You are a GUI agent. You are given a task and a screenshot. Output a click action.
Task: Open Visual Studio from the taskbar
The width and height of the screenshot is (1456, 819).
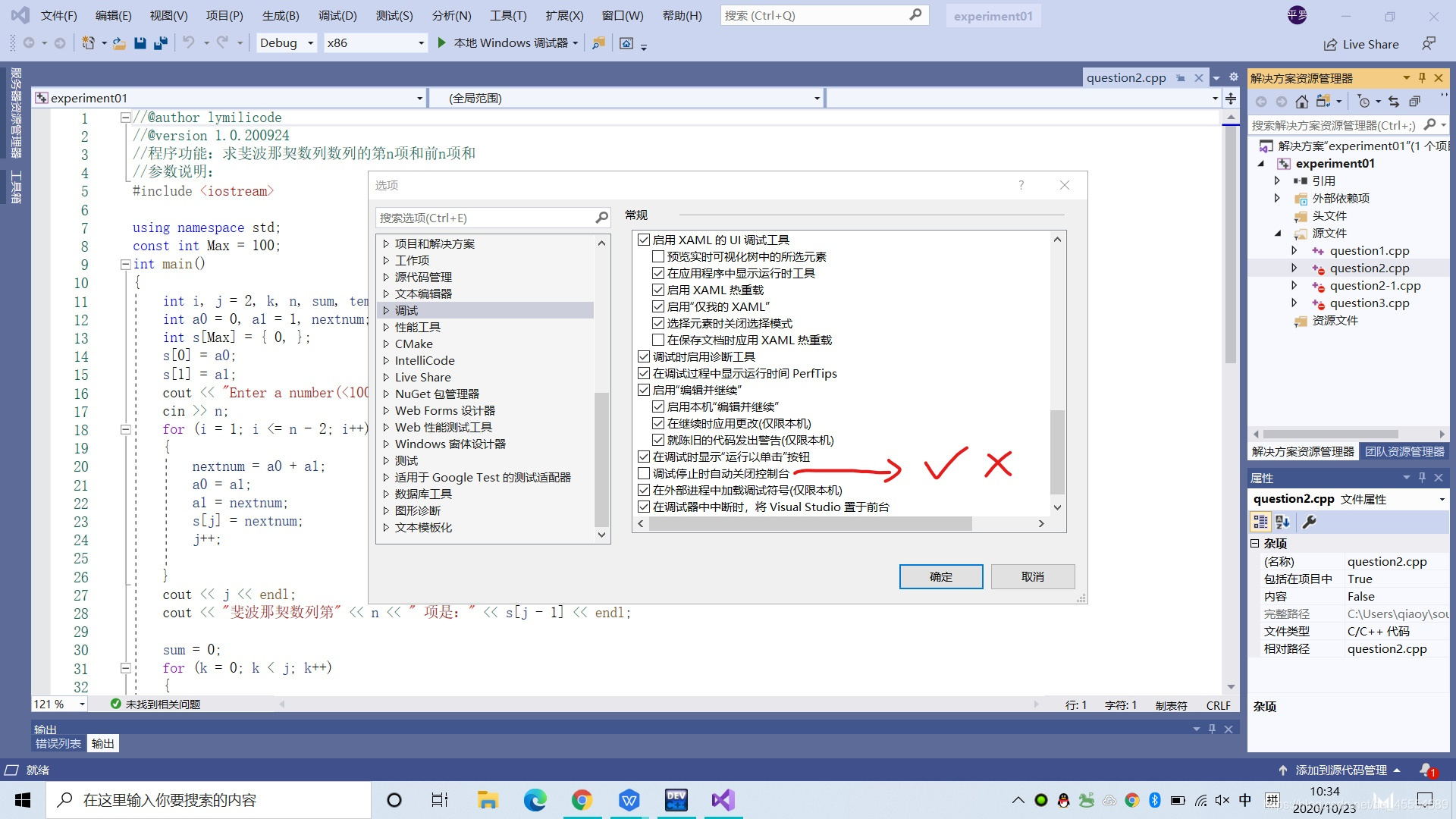pos(723,800)
